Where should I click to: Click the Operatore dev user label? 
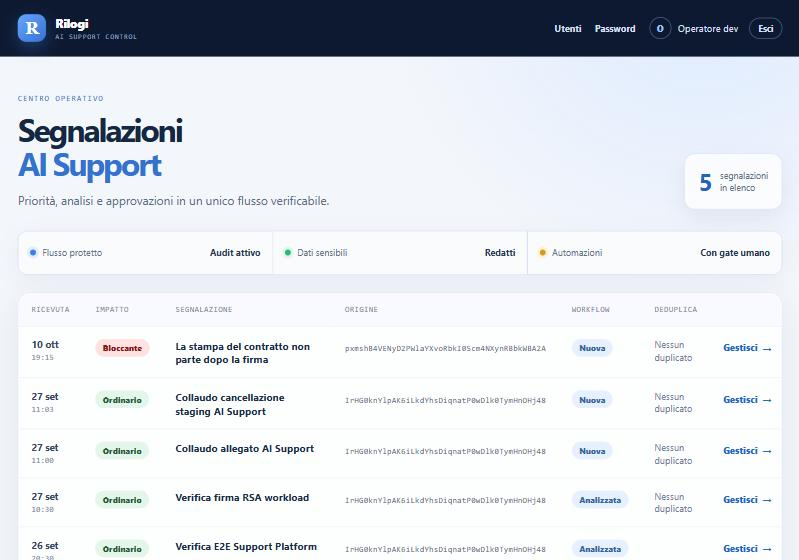click(x=708, y=29)
